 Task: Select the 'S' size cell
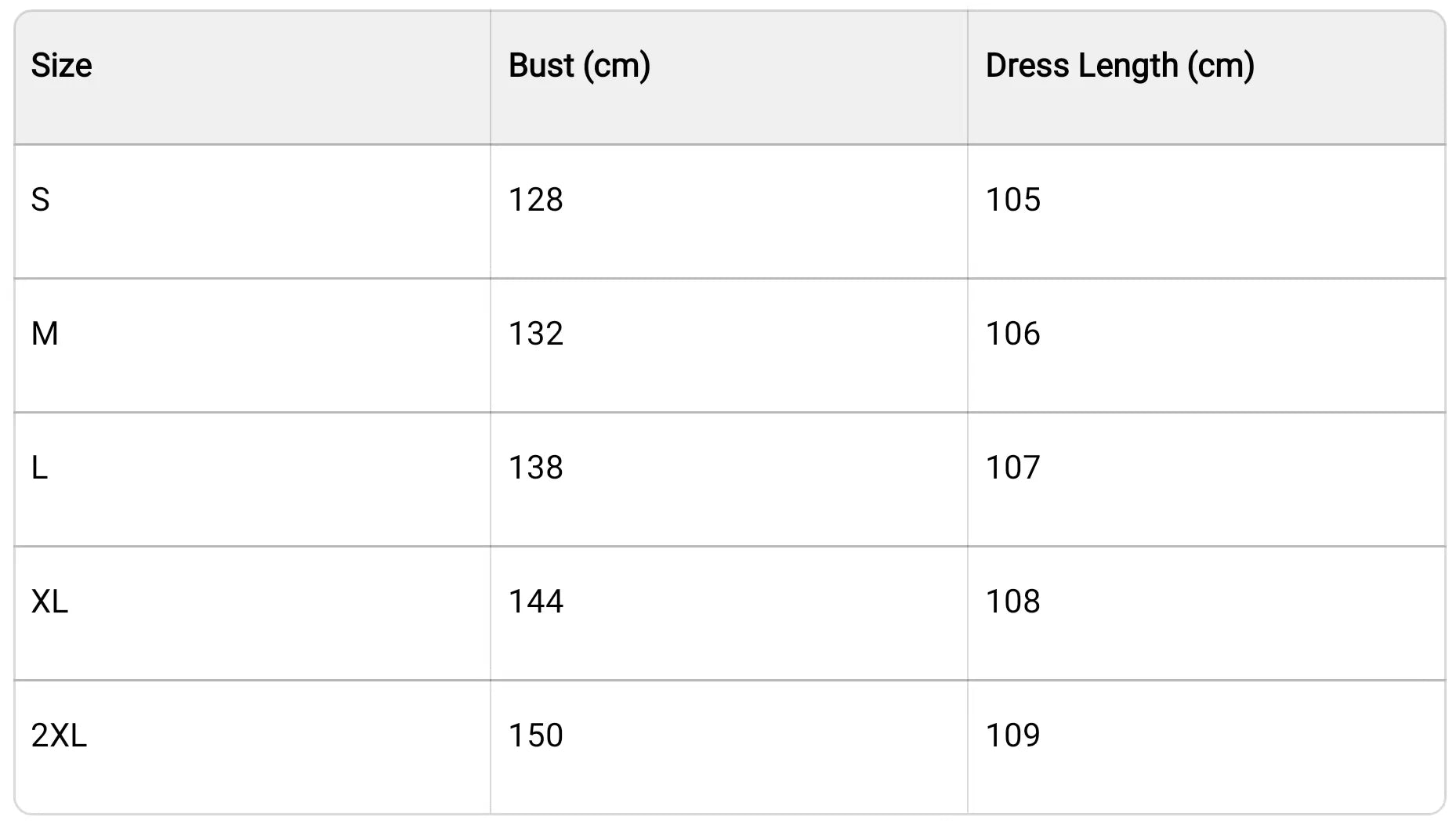tap(41, 200)
